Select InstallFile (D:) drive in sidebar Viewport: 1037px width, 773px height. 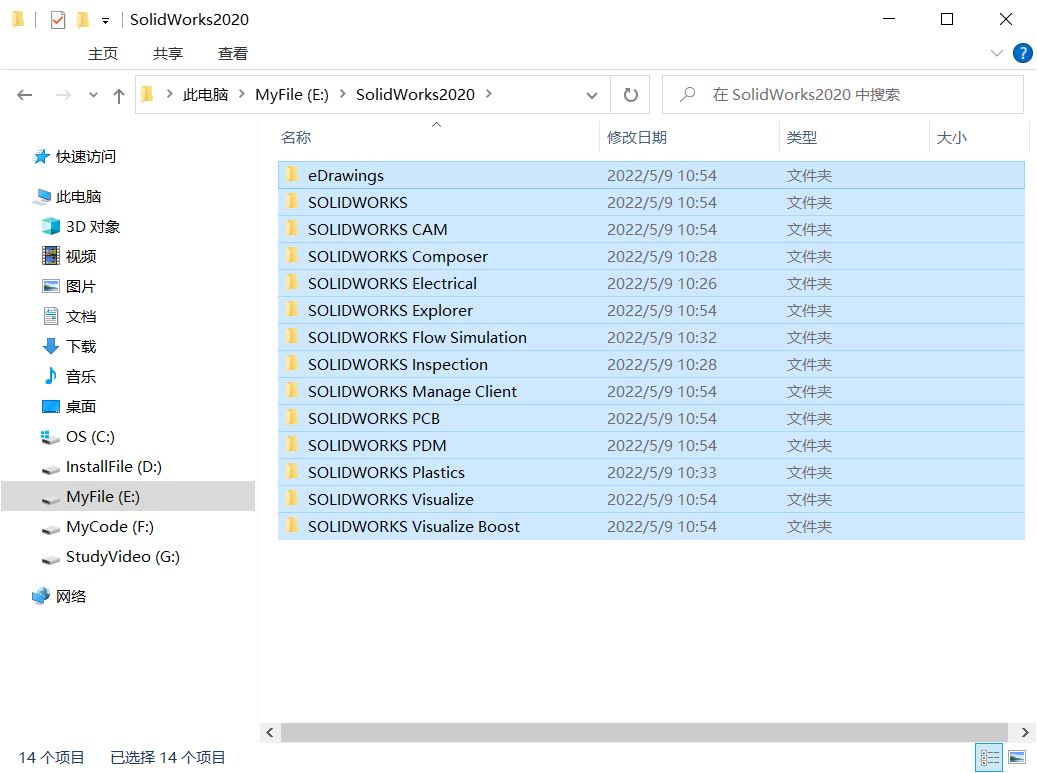pos(114,467)
